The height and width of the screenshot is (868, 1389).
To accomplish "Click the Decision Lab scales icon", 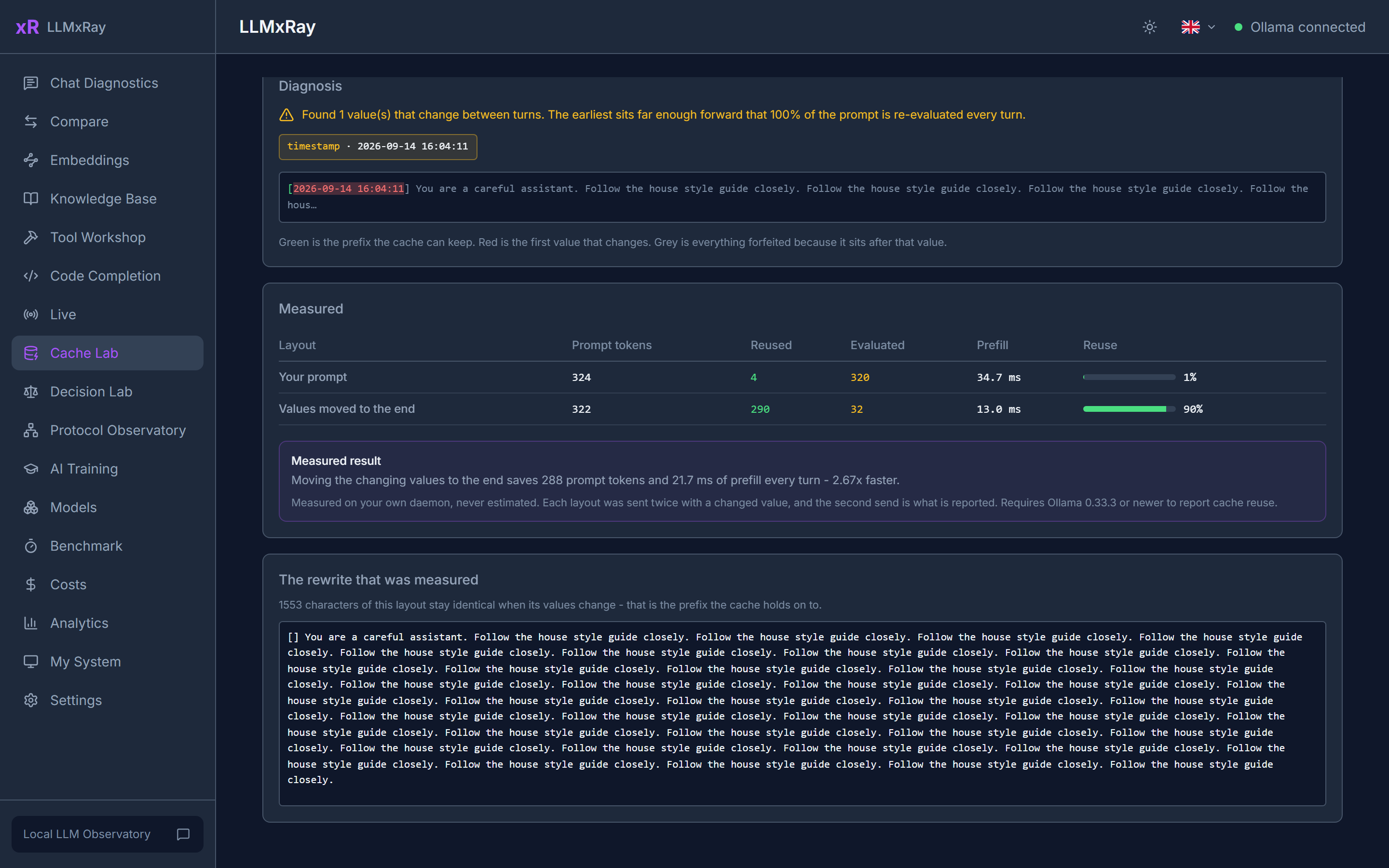I will [x=31, y=392].
